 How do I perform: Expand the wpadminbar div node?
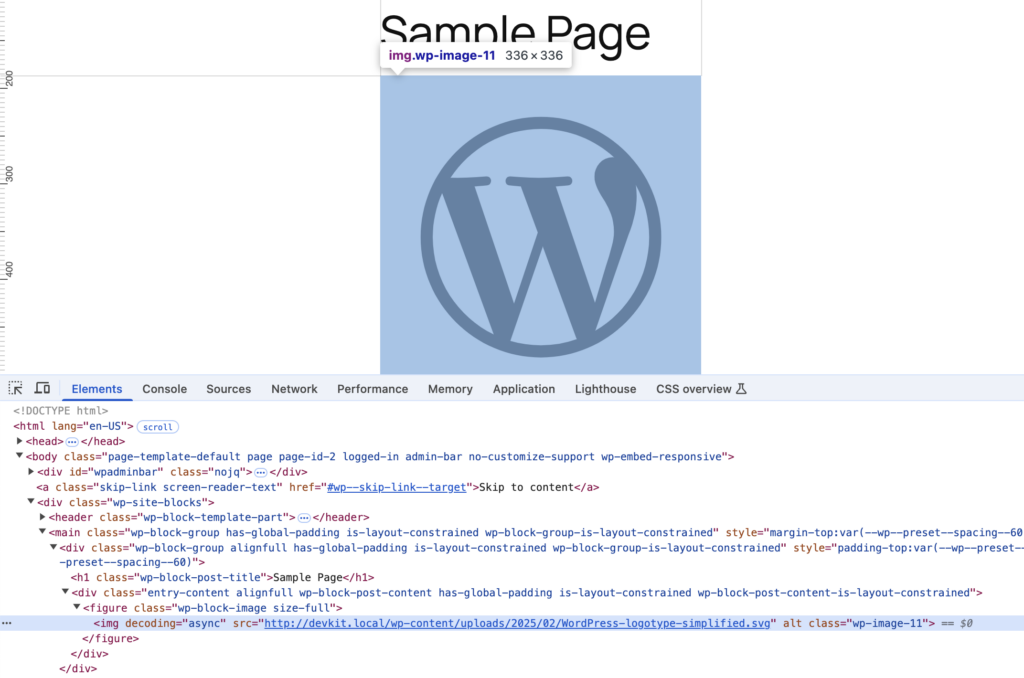point(31,472)
